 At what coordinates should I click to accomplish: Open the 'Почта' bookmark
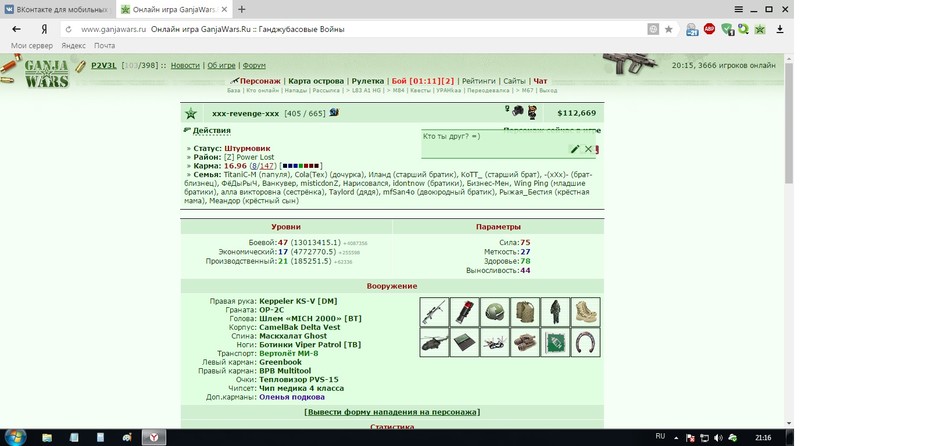click(104, 46)
